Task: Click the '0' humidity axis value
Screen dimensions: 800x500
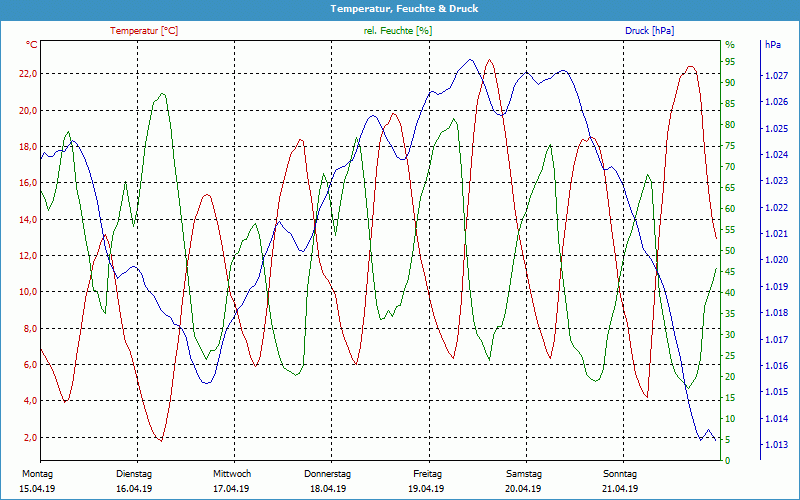Action: pos(728,461)
